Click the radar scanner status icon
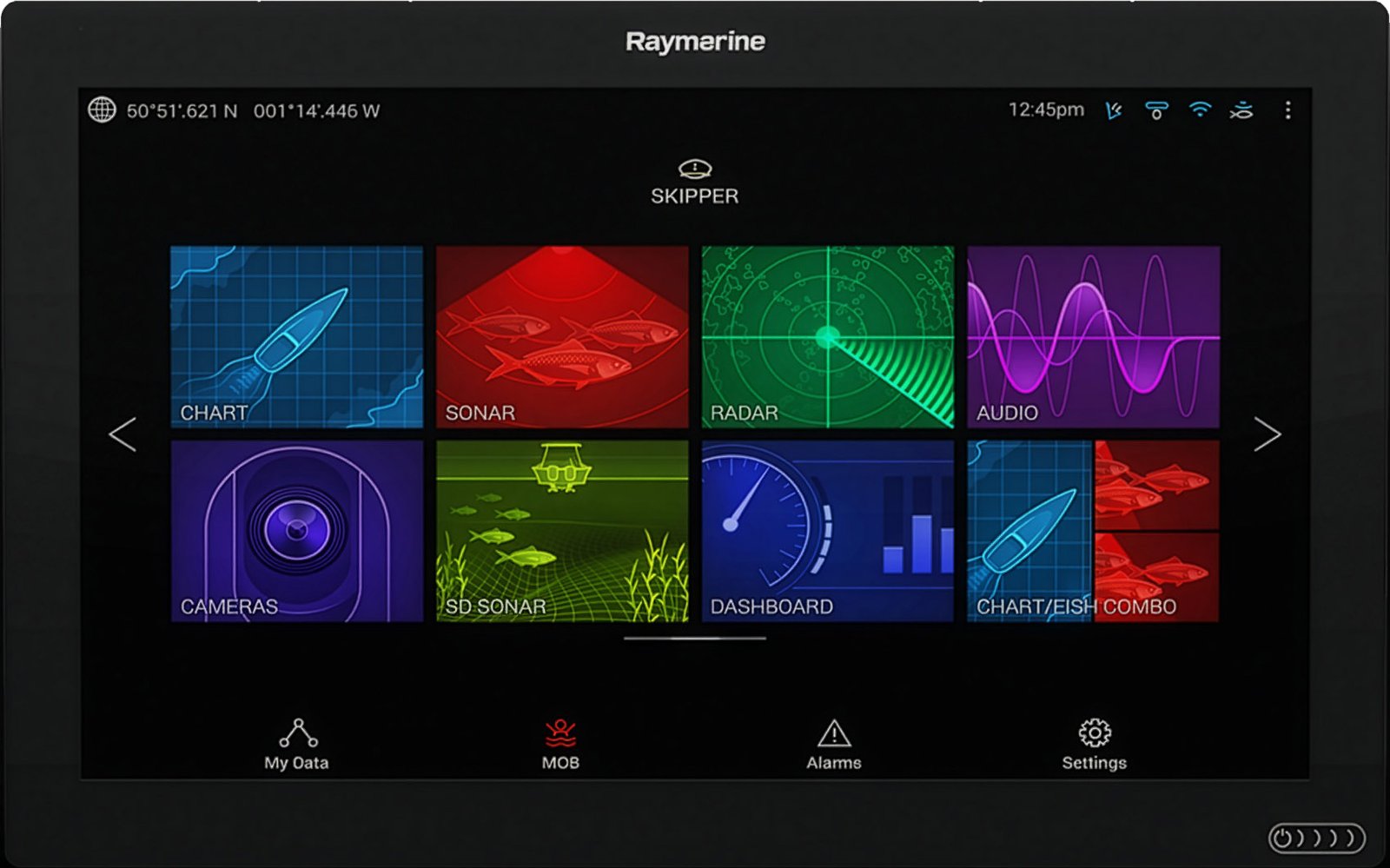 [1156, 110]
